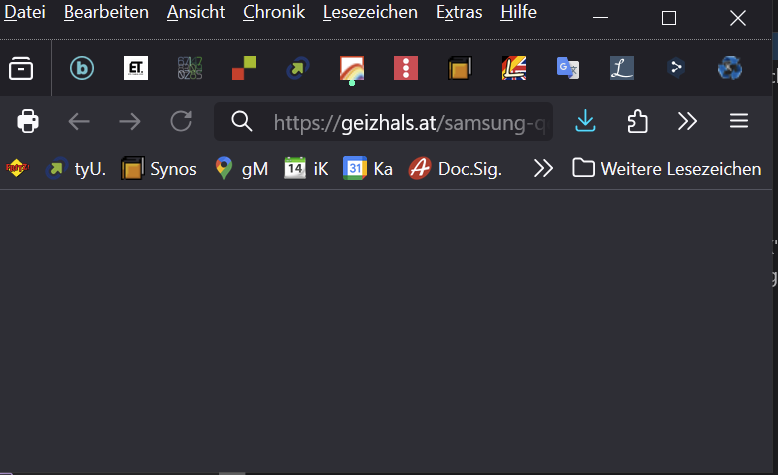The height and width of the screenshot is (475, 778).
Task: Click the printer icon in the toolbar
Action: (28, 122)
